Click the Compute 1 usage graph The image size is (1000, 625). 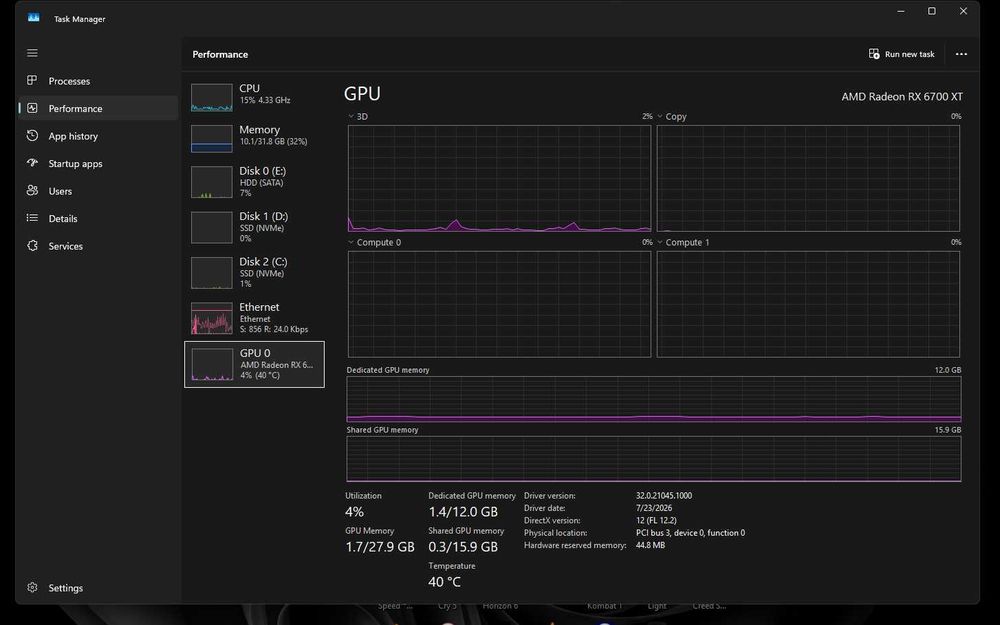(808, 304)
